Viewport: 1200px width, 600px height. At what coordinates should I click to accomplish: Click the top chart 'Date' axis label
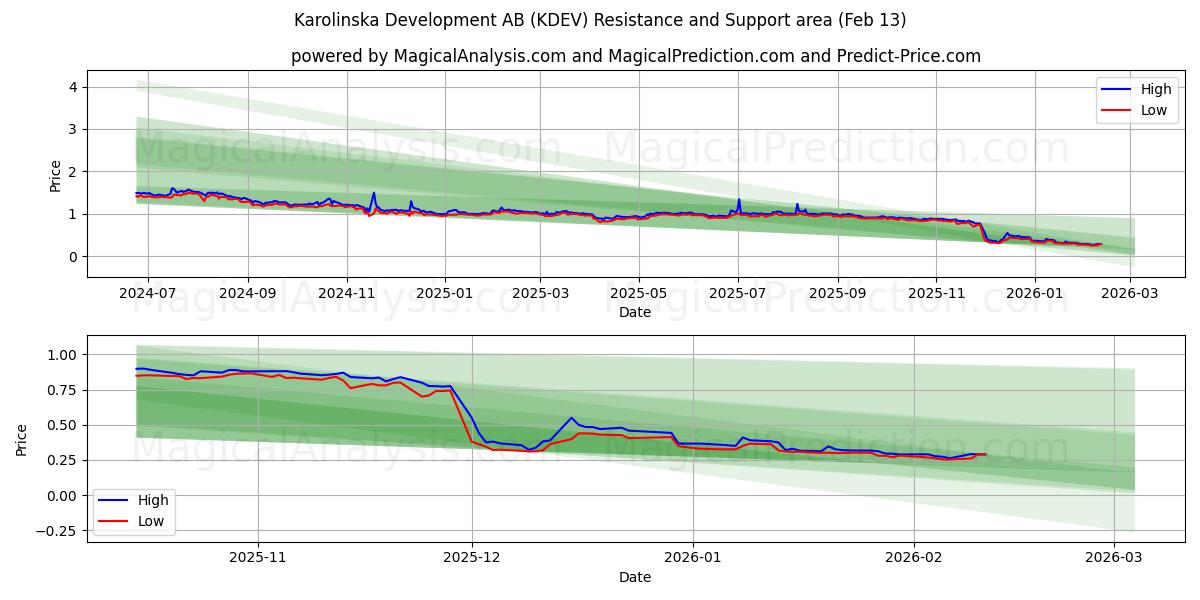635,312
